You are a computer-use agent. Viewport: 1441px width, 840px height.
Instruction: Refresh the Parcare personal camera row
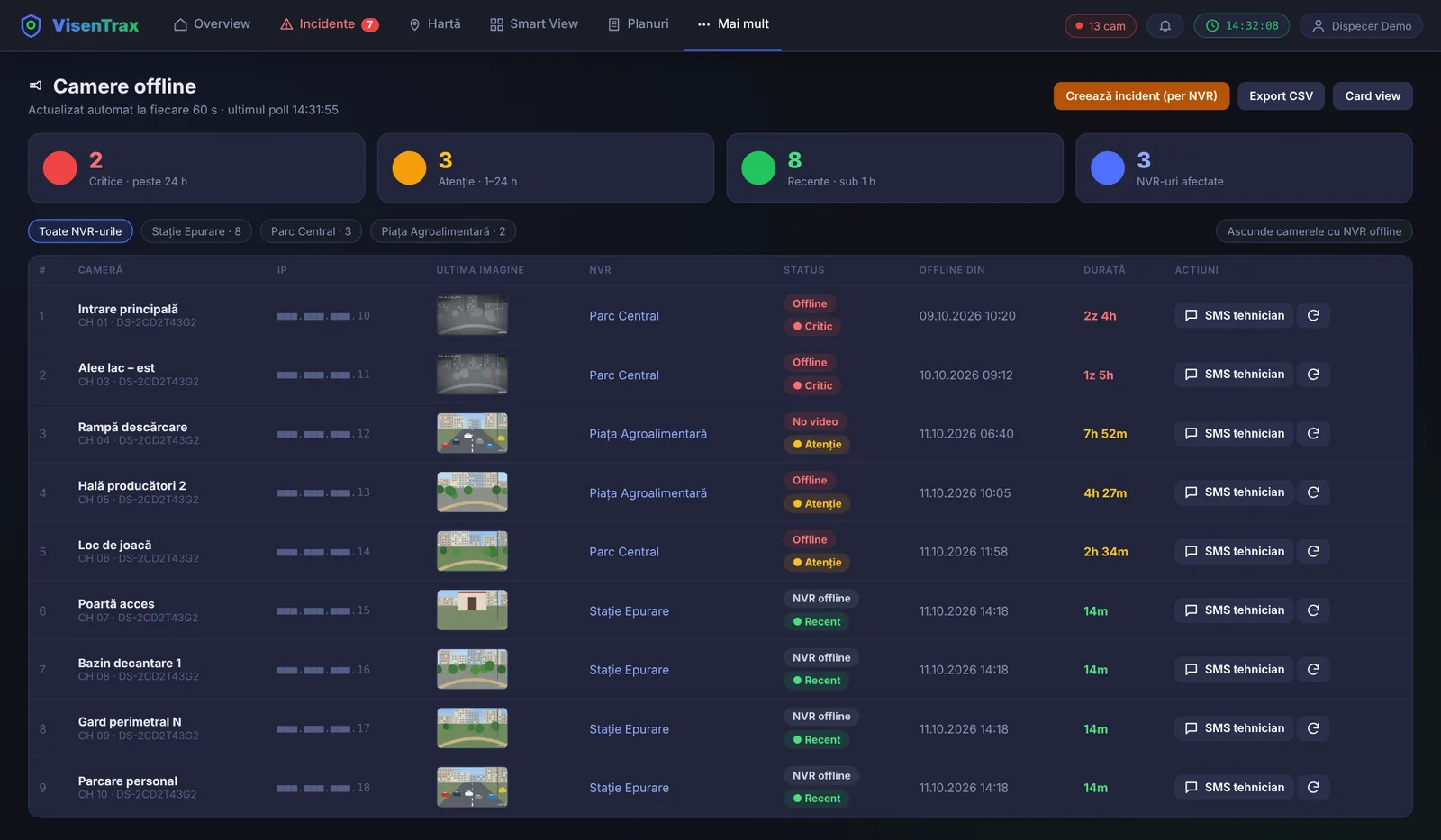click(1313, 787)
